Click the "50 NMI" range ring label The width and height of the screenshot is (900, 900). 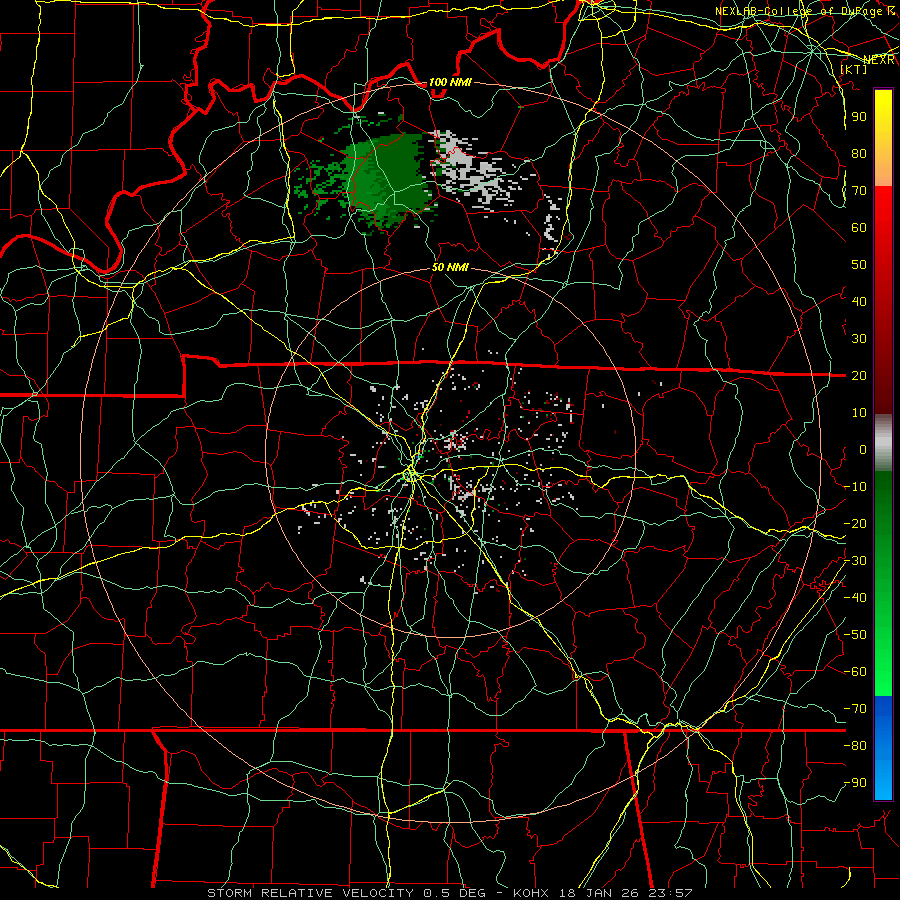coord(450,267)
